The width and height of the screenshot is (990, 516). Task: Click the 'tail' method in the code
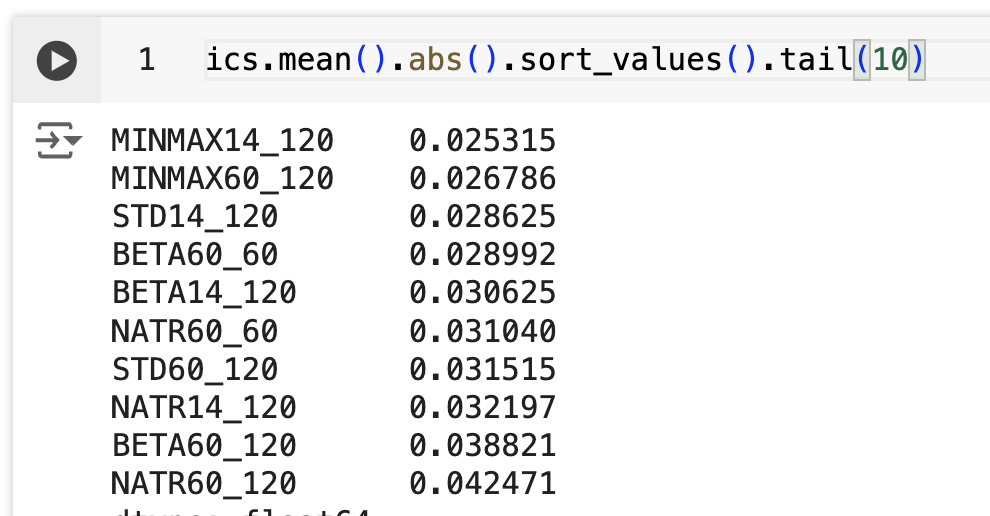[x=808, y=60]
